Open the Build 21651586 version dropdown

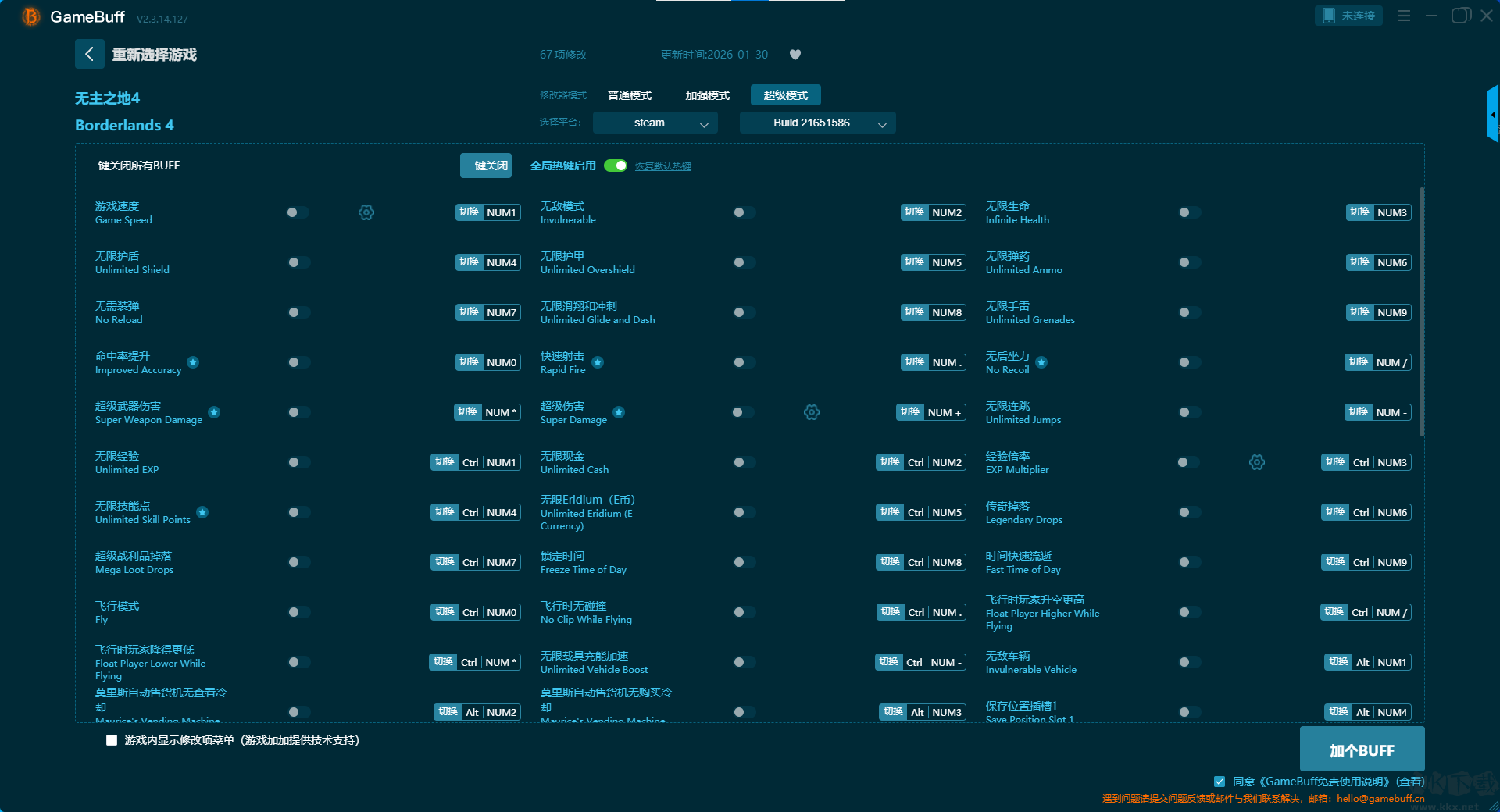[x=817, y=123]
